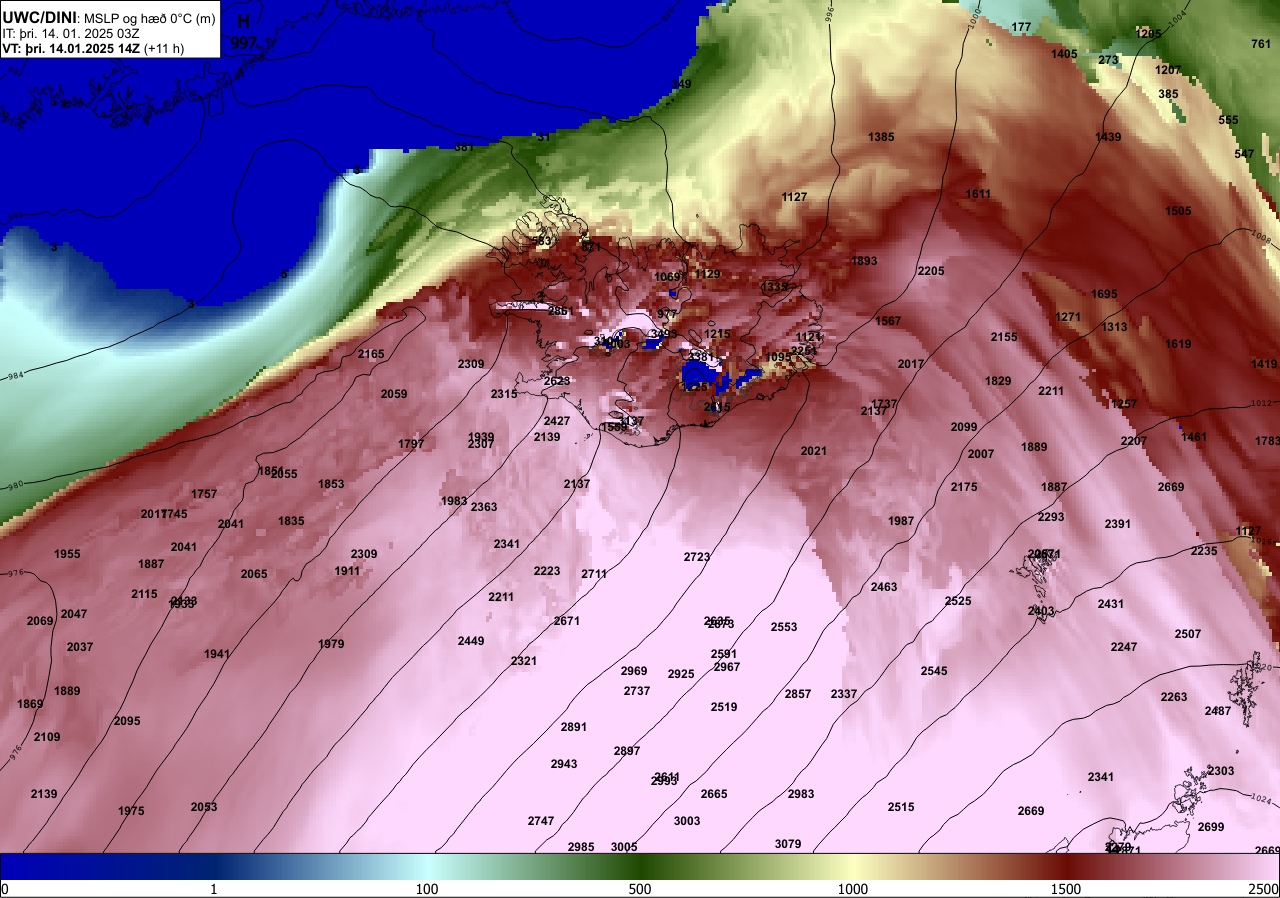Click the map value '2463'

(x=884, y=587)
